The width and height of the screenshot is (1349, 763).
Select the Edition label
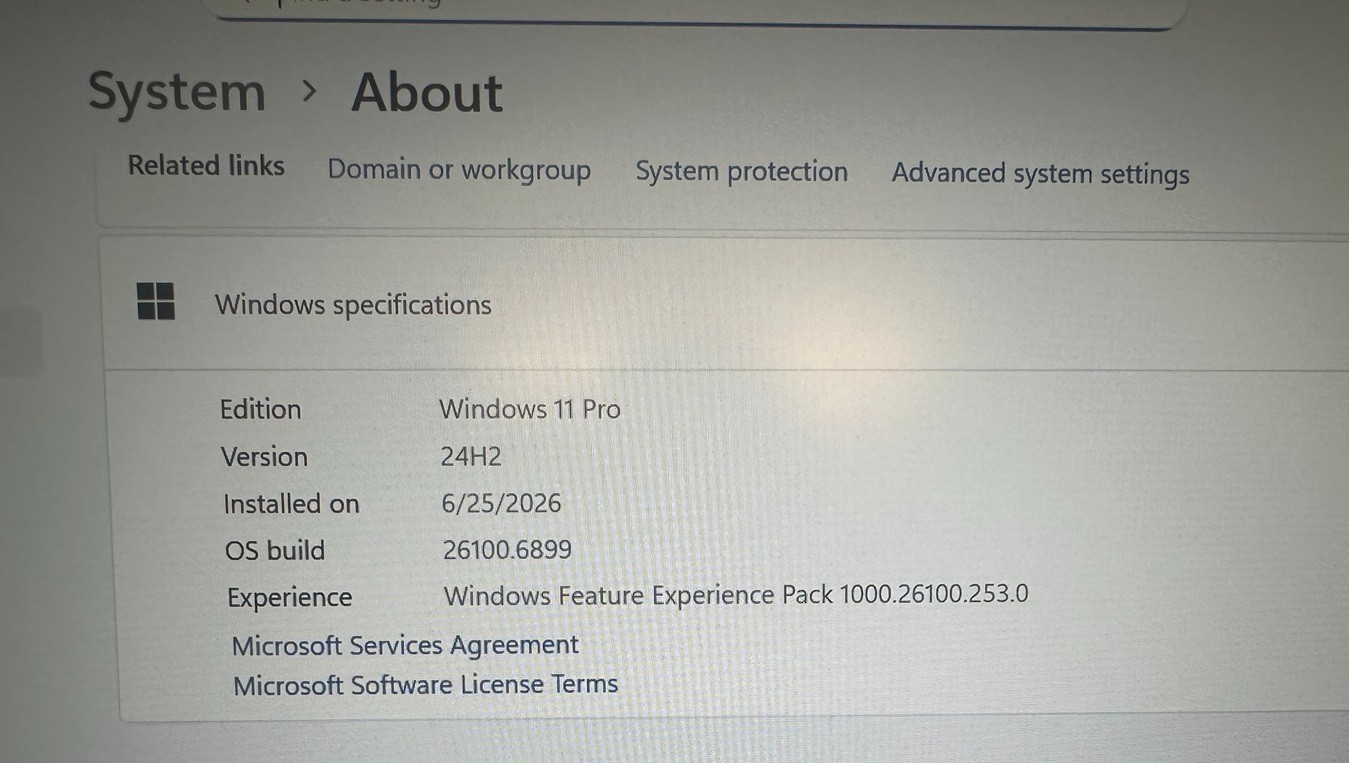(260, 409)
